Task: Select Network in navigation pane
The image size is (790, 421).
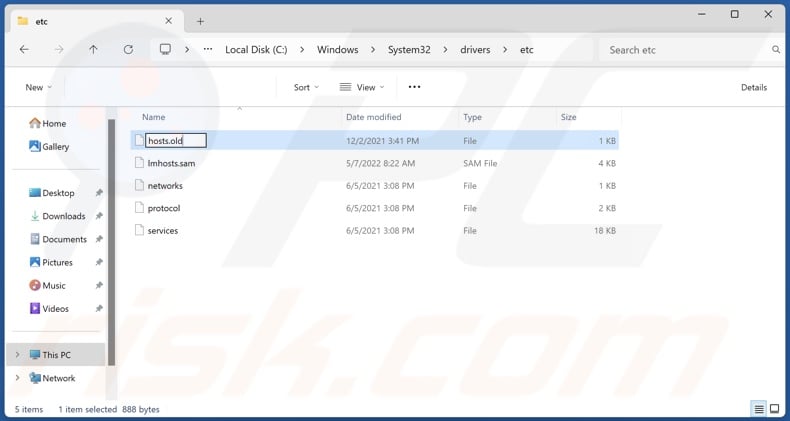Action: pyautogui.click(x=52, y=378)
